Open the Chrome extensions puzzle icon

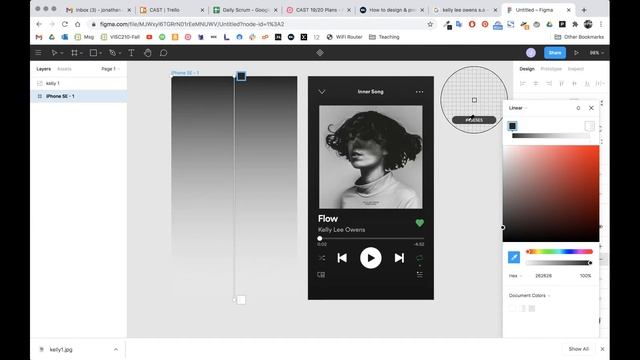pyautogui.click(x=575, y=24)
